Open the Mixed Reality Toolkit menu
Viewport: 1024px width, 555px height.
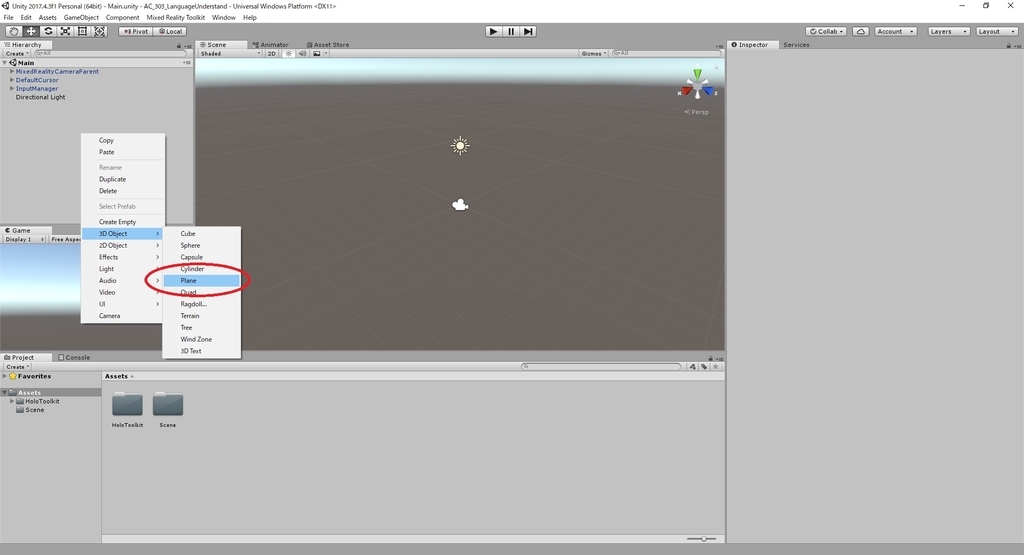(176, 18)
